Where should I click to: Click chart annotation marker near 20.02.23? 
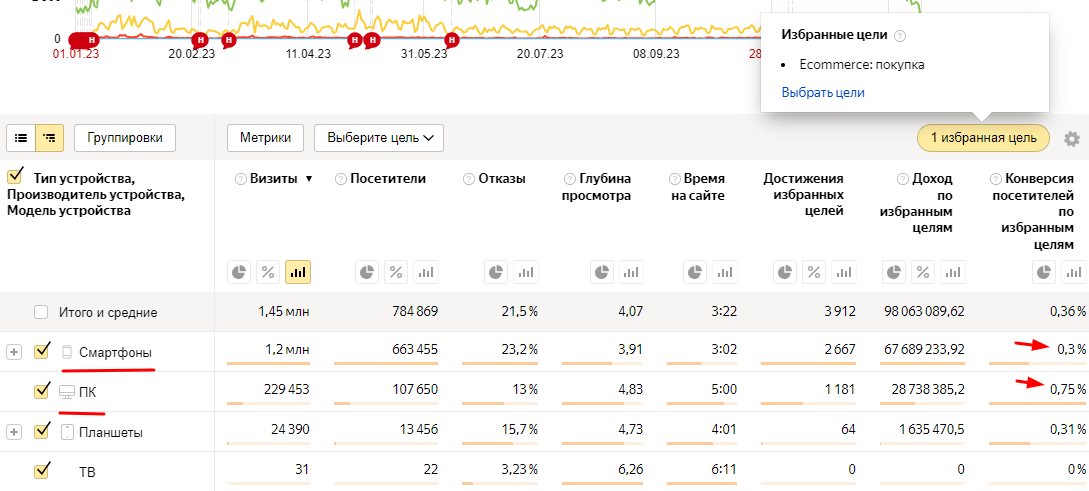[201, 39]
